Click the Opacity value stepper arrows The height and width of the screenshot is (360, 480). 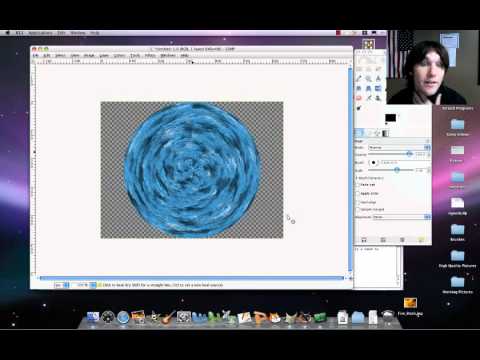tap(429, 154)
